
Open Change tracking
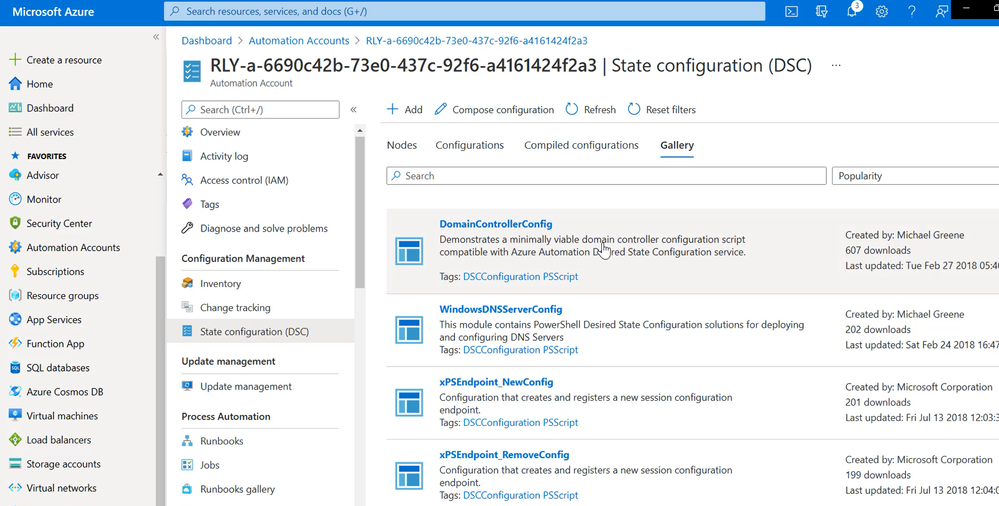tap(226, 308)
